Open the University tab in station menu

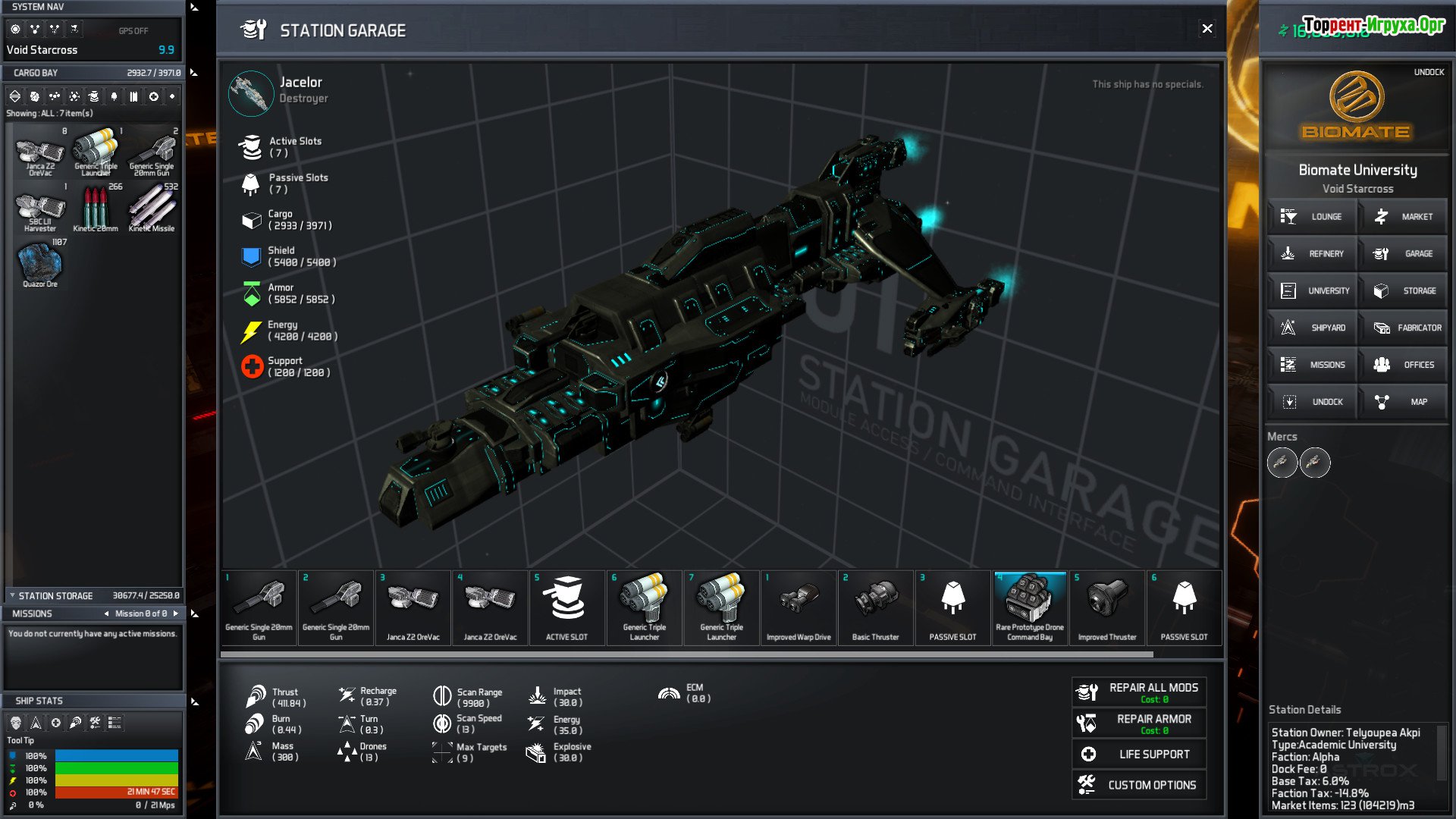pyautogui.click(x=1313, y=290)
